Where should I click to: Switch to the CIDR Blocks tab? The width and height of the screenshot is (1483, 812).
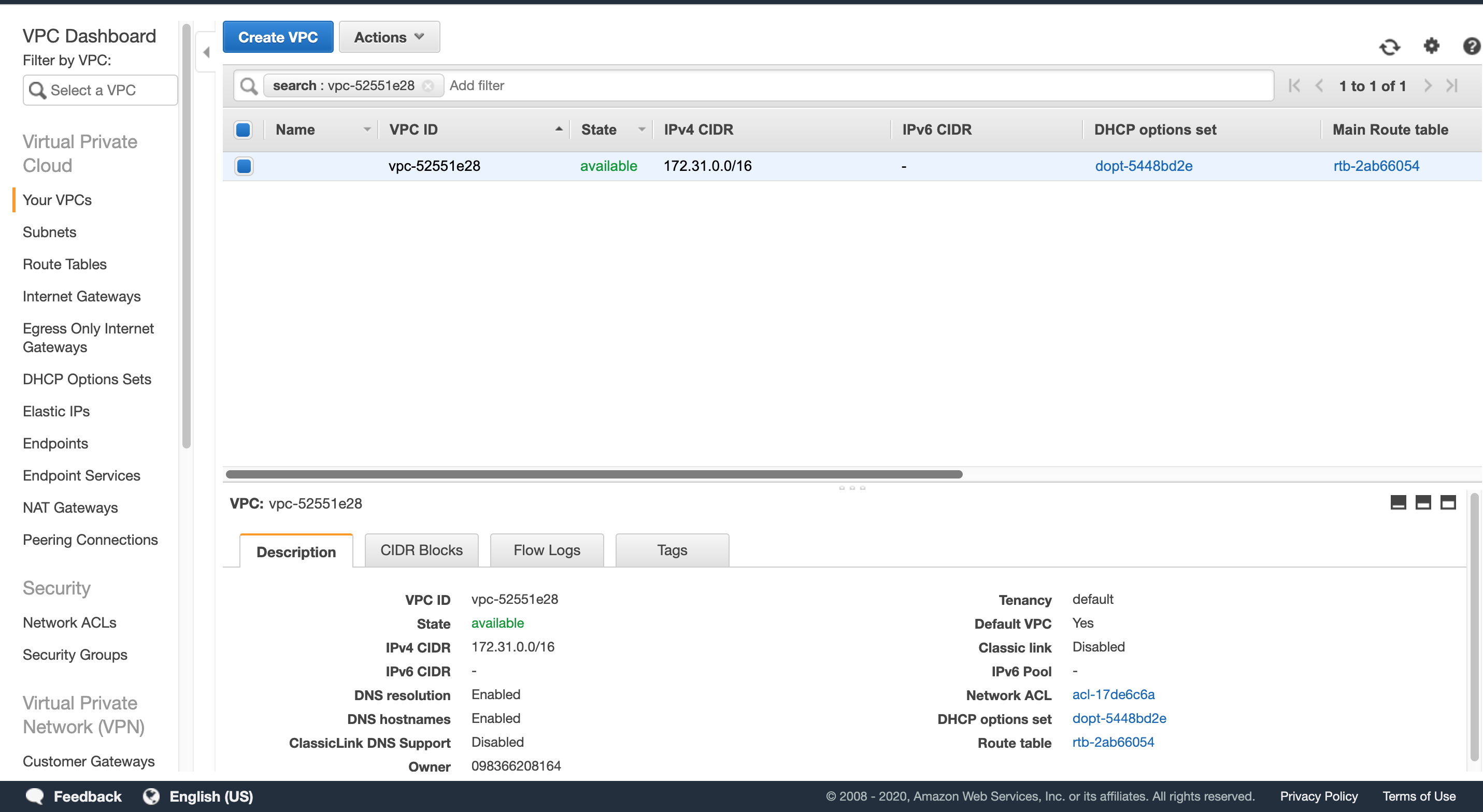tap(421, 550)
